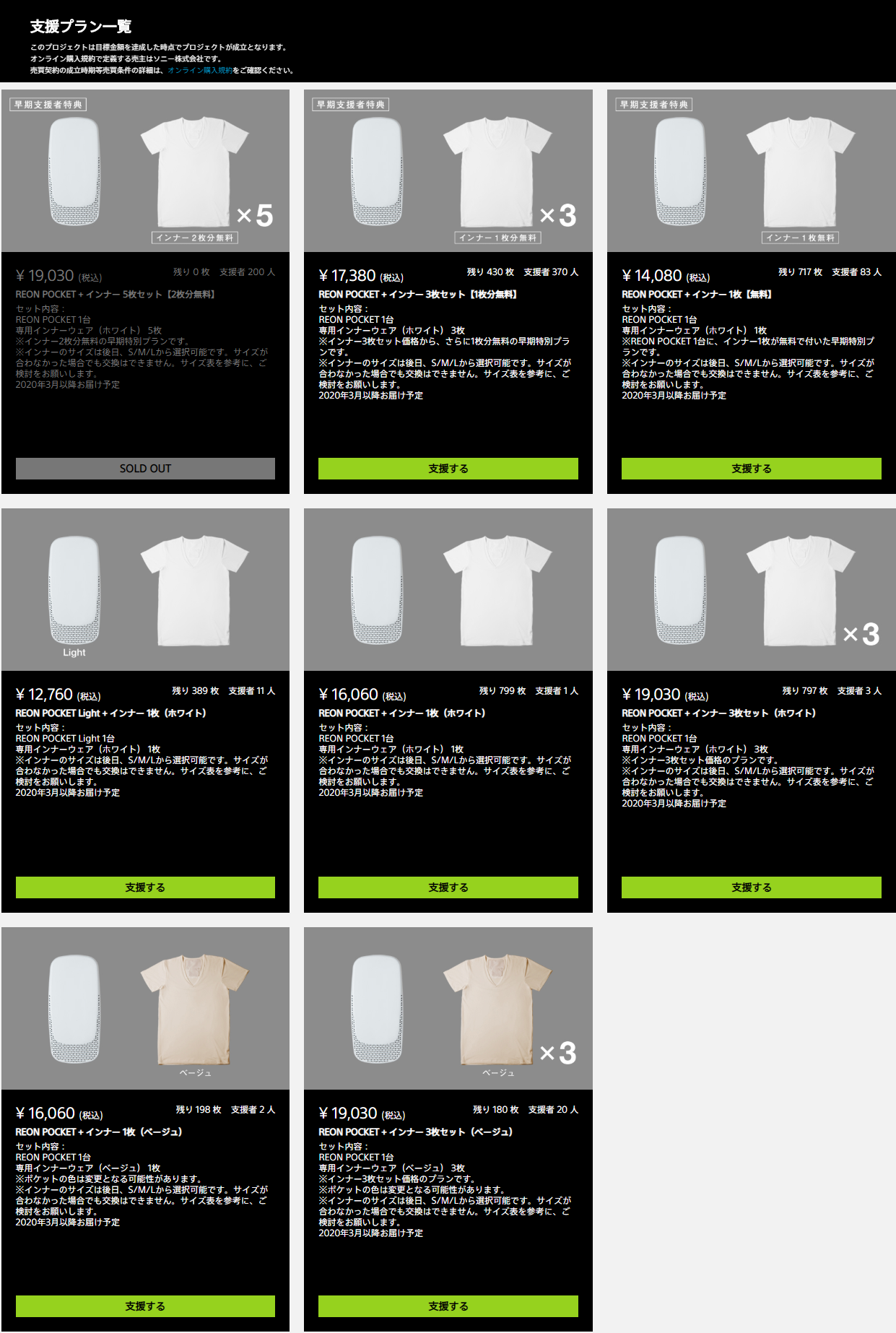Click 早期支援者特典 badge on the ¥17,380 card
The image size is (896, 1333).
point(351,105)
